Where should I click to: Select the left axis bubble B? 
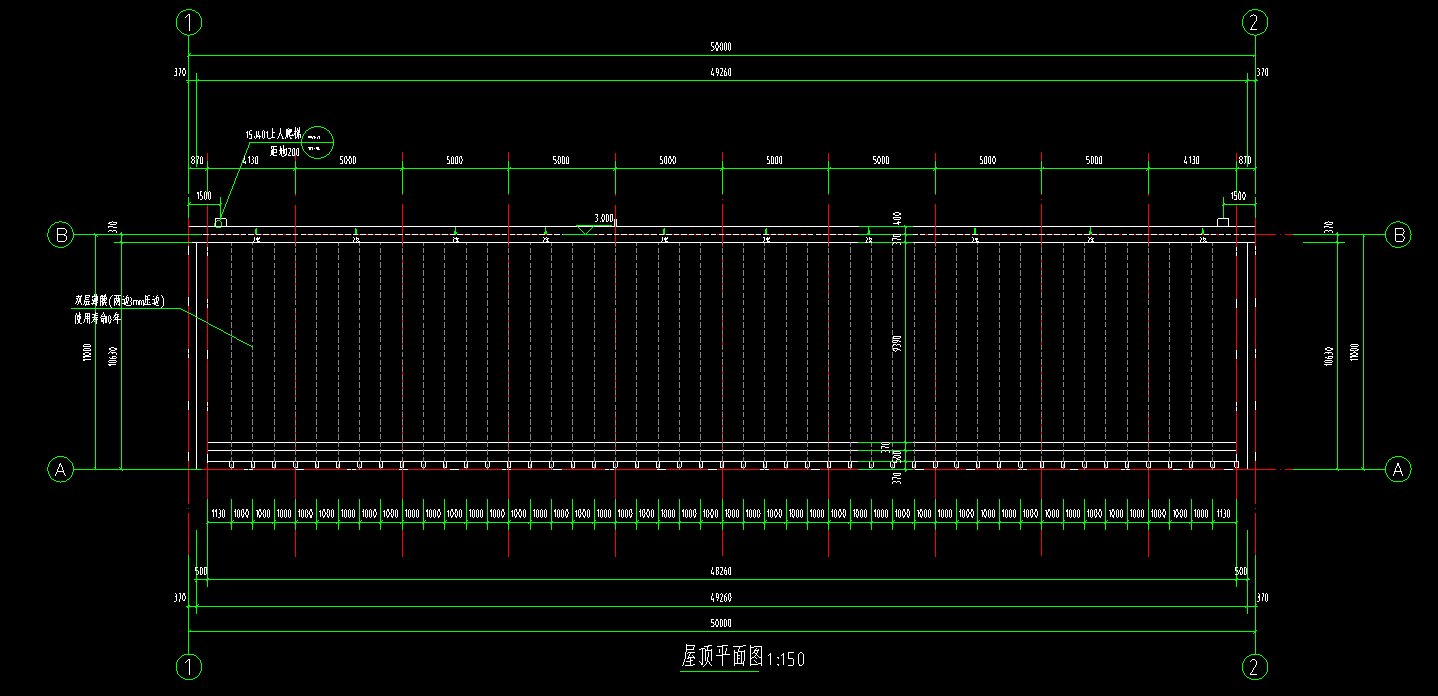(x=61, y=235)
